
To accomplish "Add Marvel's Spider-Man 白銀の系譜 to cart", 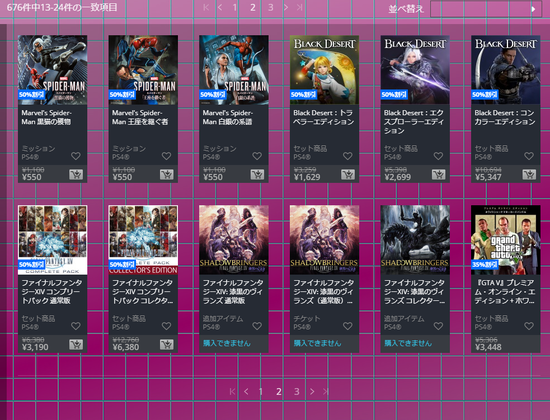I will pyautogui.click(x=257, y=174).
